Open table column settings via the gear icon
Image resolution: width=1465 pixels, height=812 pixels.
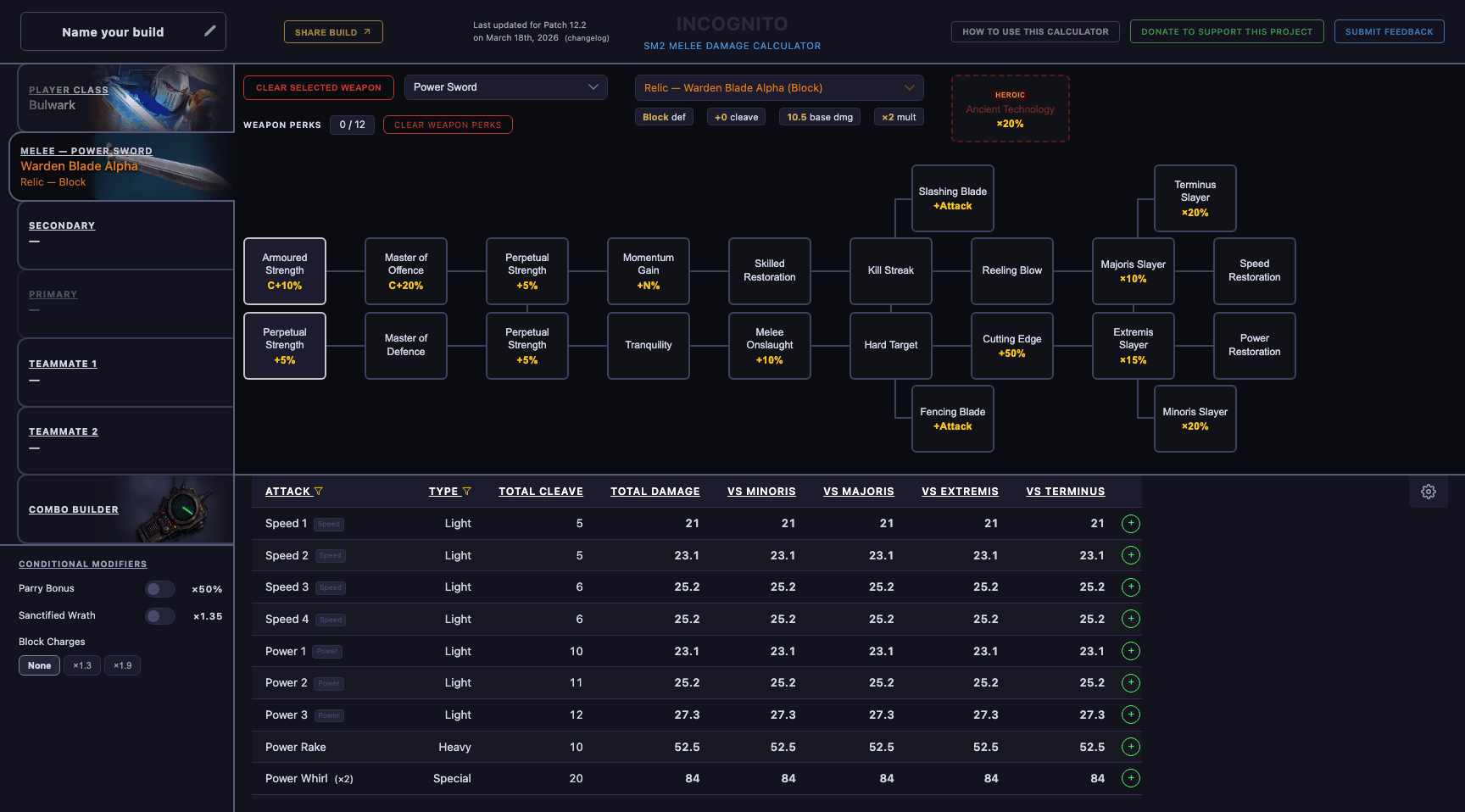[1428, 491]
